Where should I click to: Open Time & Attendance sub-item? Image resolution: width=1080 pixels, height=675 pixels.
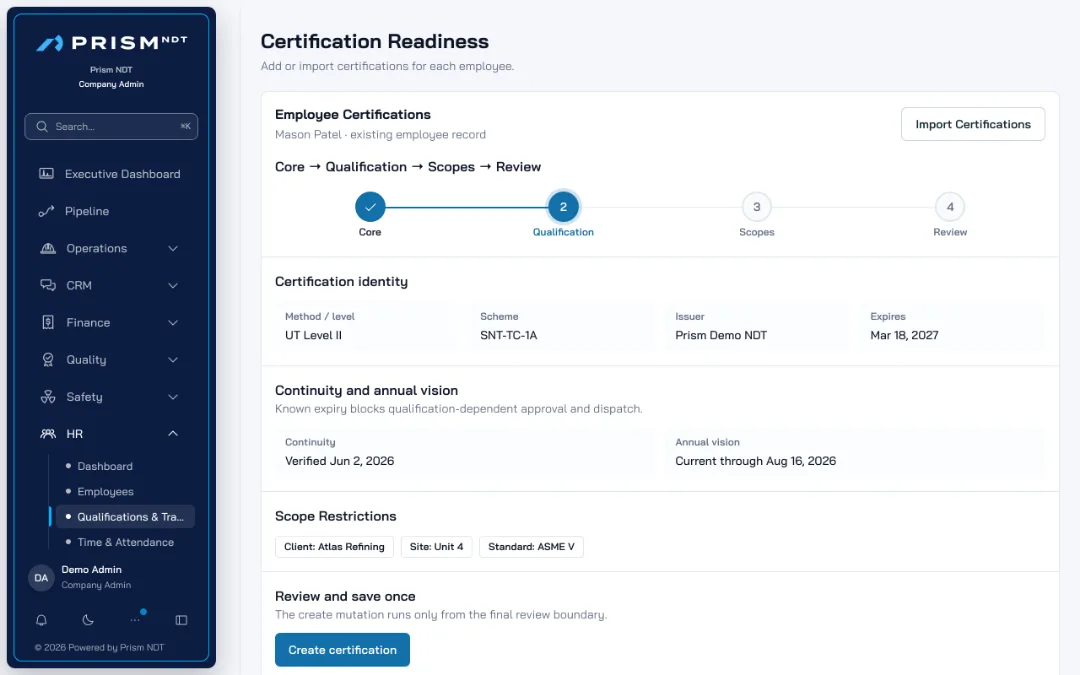click(125, 542)
